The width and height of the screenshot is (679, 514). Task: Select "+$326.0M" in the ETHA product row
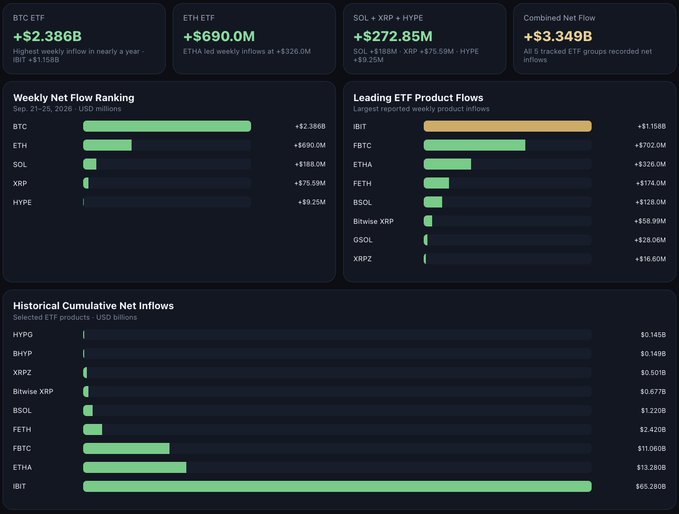[x=650, y=164]
